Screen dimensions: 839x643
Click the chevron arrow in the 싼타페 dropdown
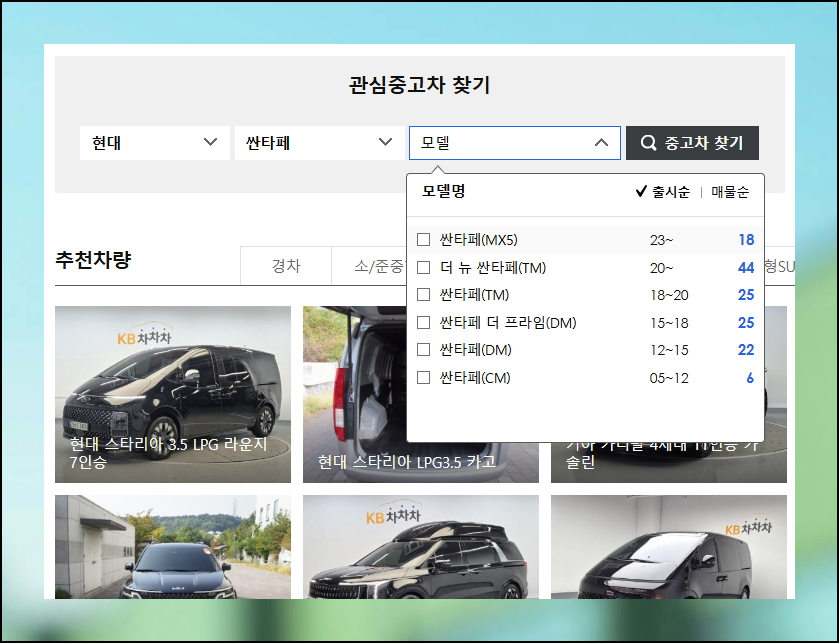[385, 142]
